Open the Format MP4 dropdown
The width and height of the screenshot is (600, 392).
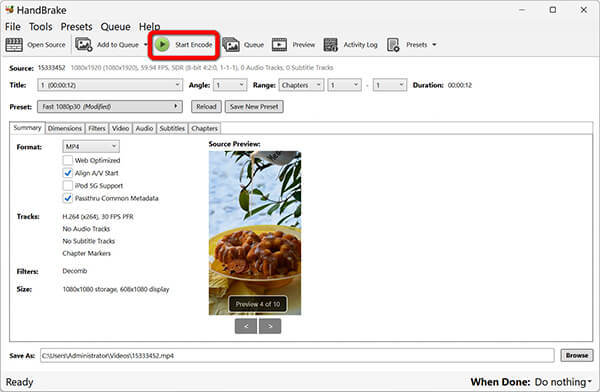[x=91, y=147]
